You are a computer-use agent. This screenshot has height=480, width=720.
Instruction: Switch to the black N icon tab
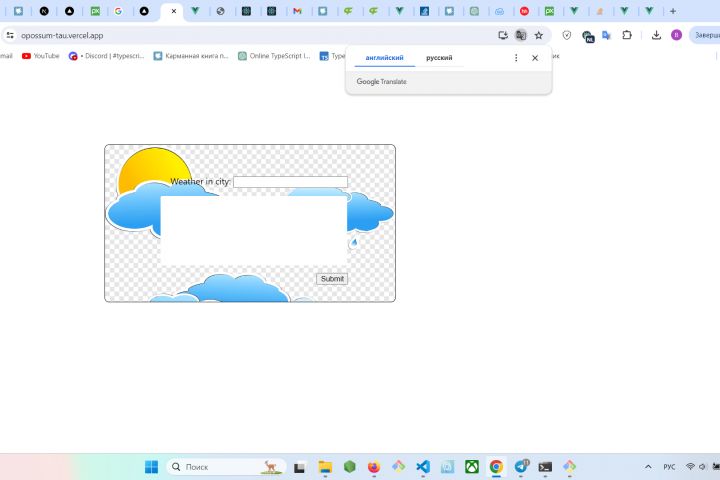(x=44, y=11)
